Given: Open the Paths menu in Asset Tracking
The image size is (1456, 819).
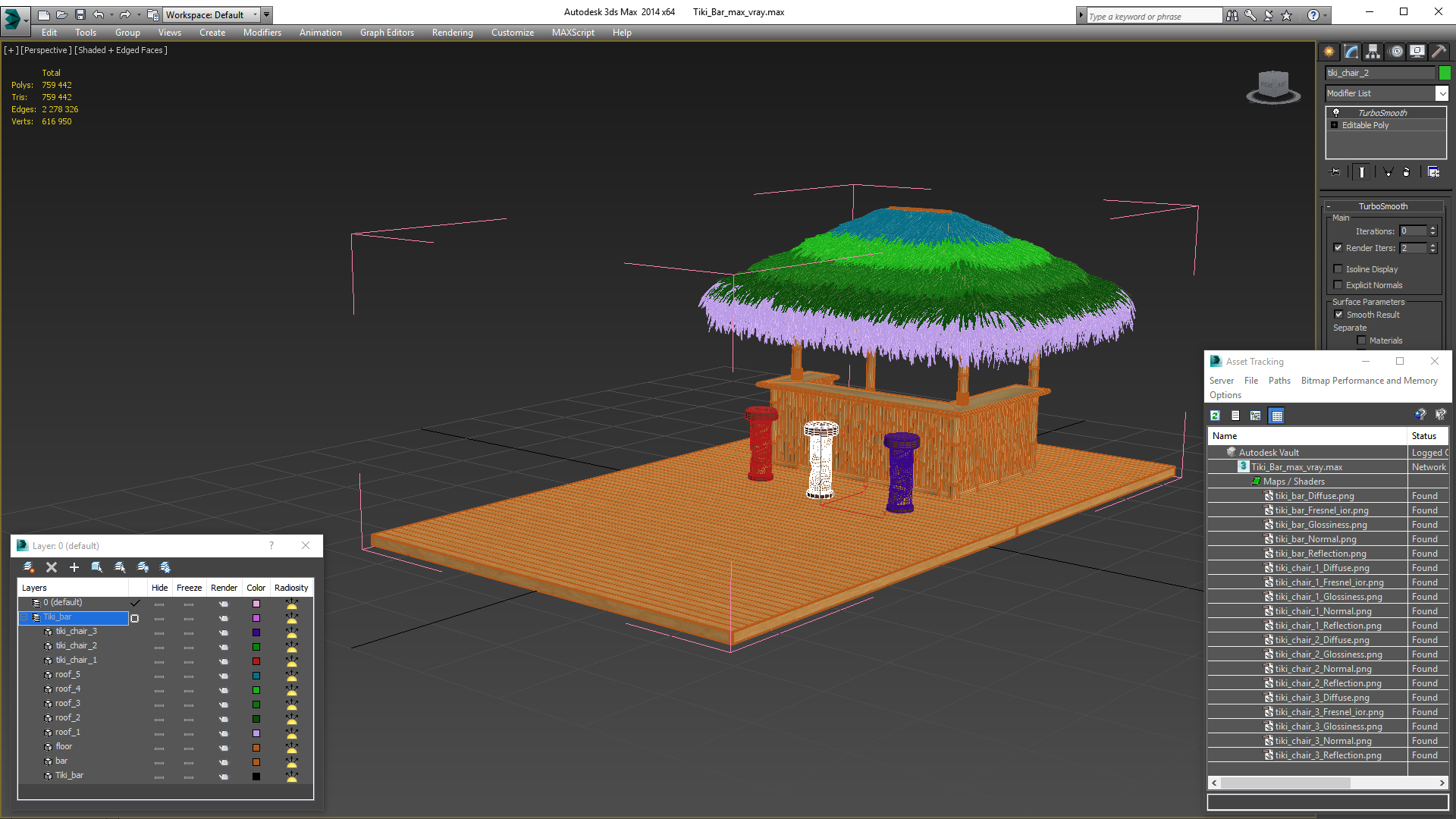Looking at the screenshot, I should 1279,381.
